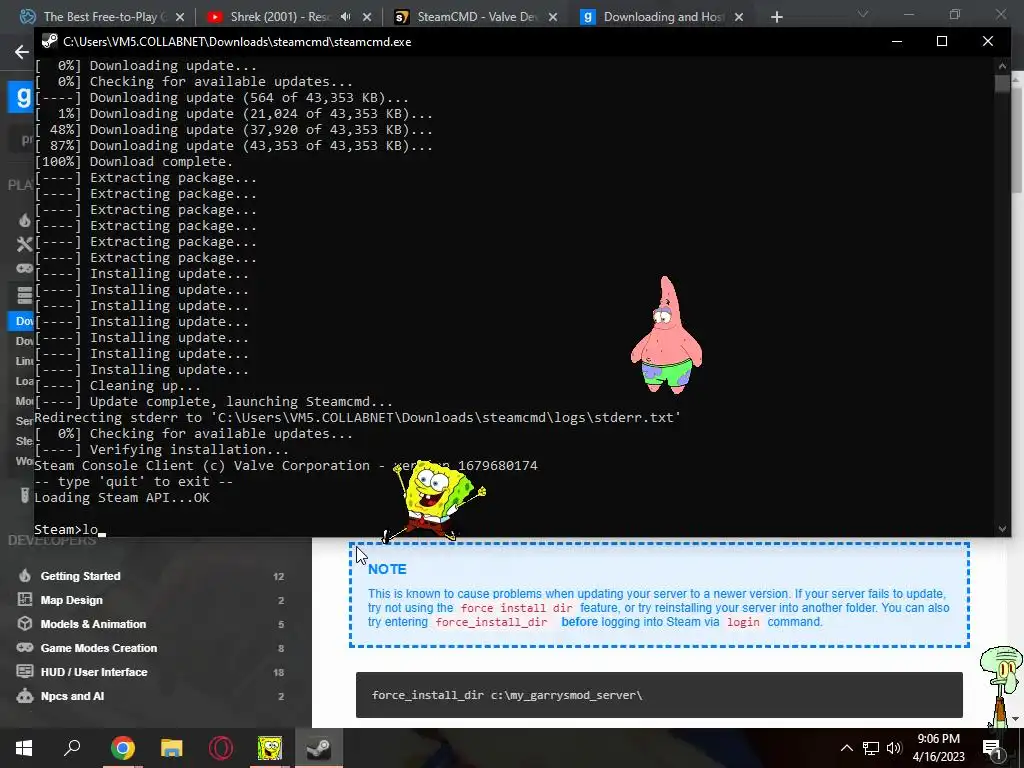Mute audio on the Shrek tab speaker icon
The image size is (1024, 768).
click(x=345, y=17)
